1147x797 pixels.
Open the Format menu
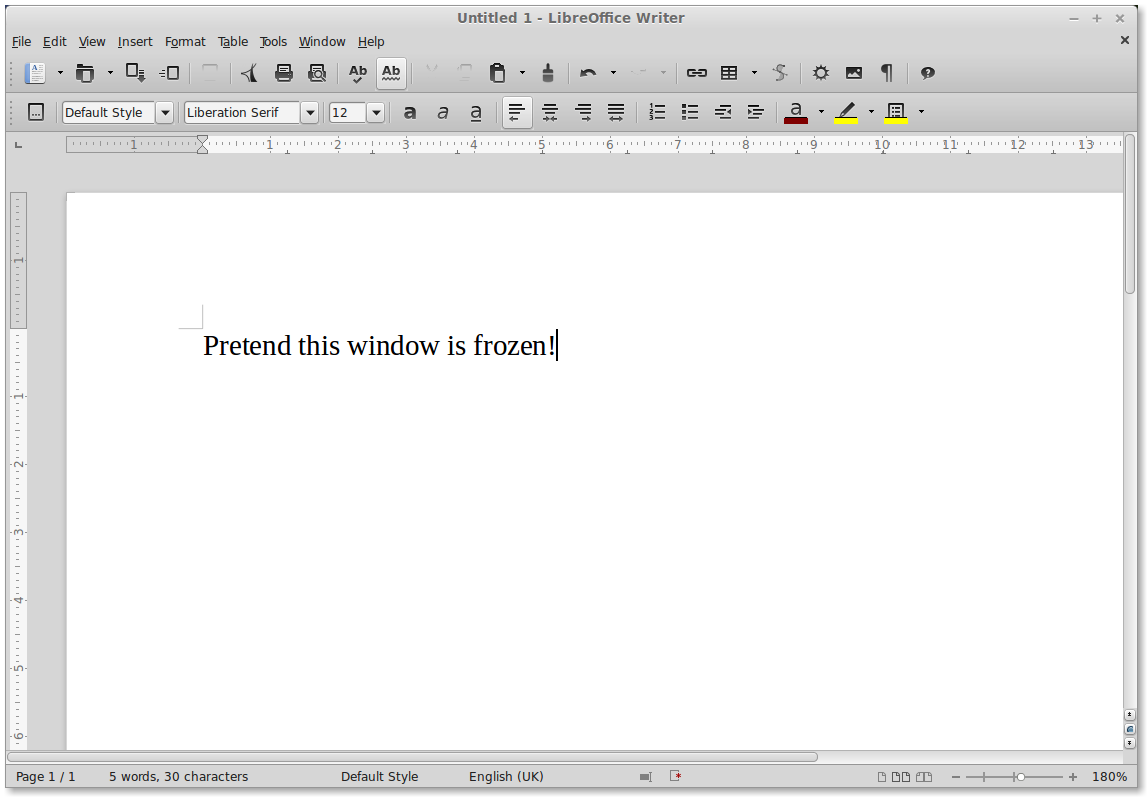click(185, 42)
